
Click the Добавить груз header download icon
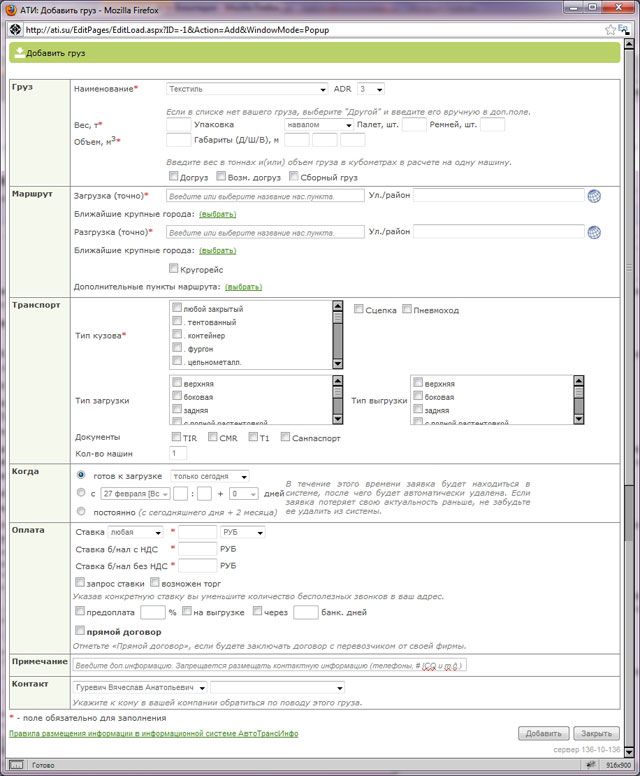[19, 52]
